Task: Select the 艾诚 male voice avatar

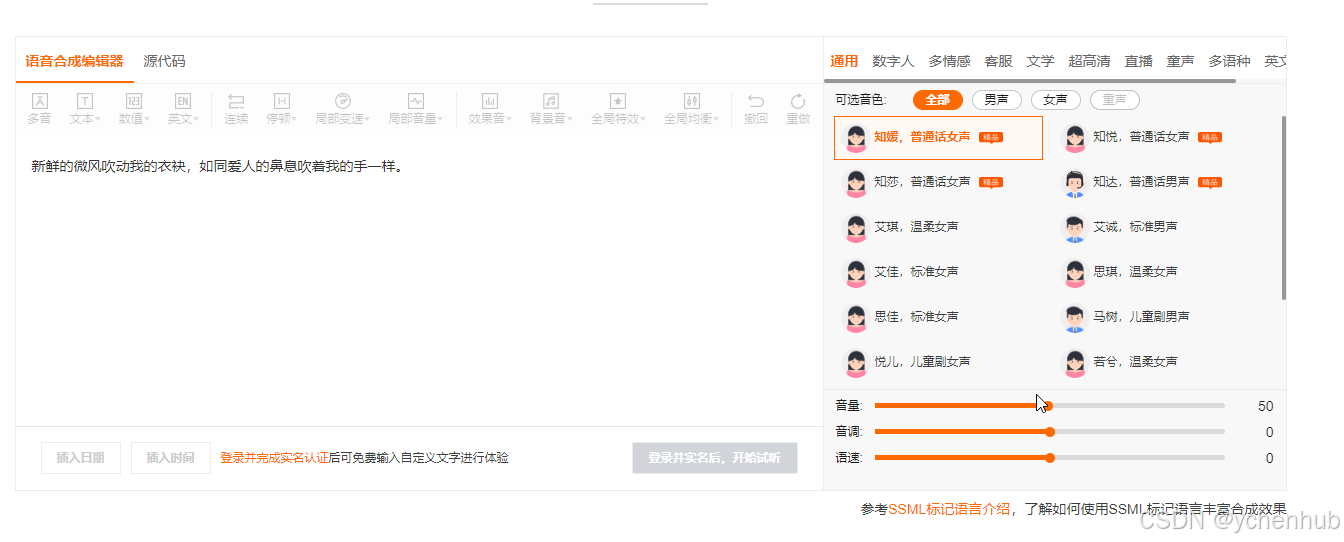Action: pyautogui.click(x=1075, y=228)
